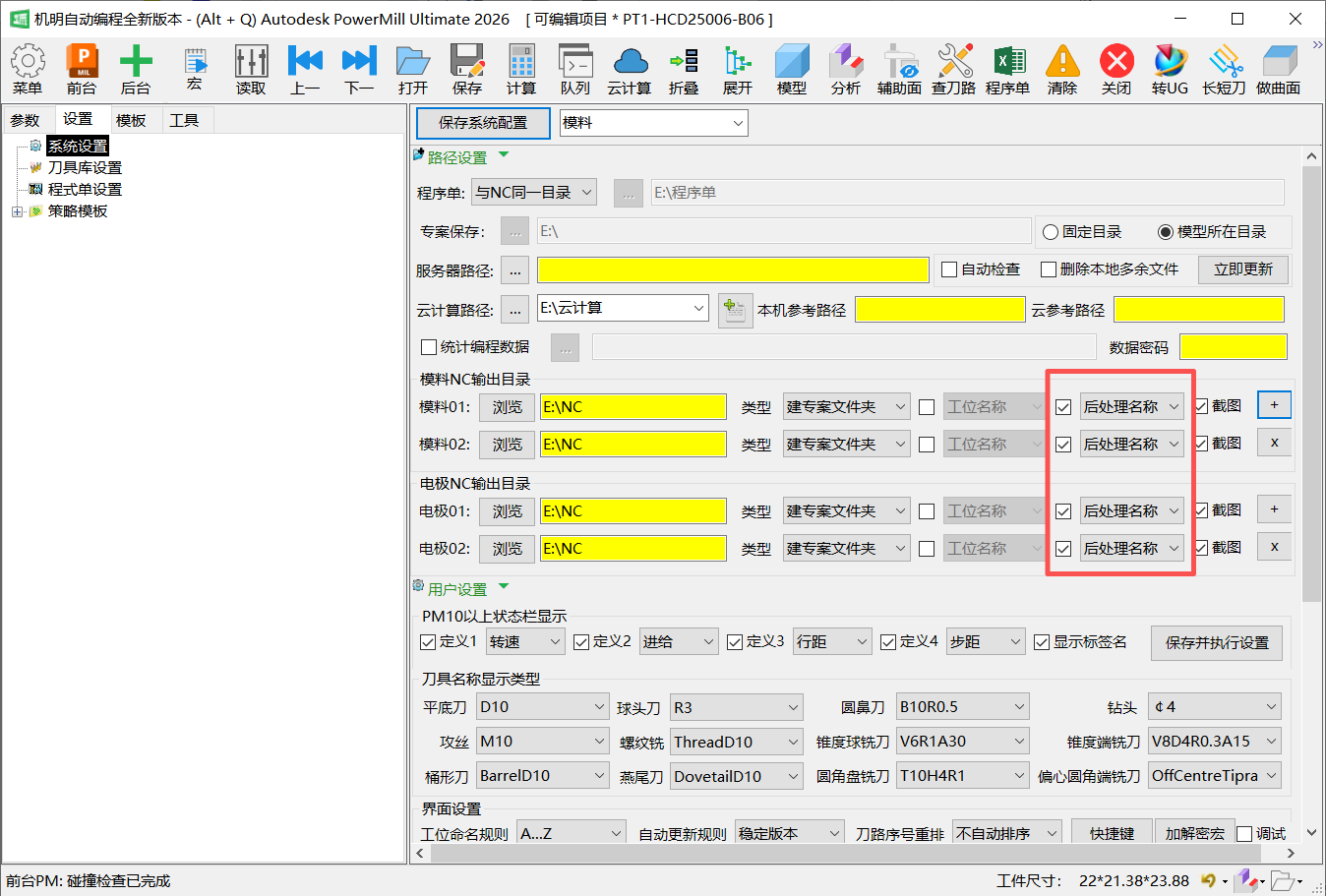Open 后处理名称 dropdown in 模料02 row
Image resolution: width=1326 pixels, height=896 pixels.
coord(1131,445)
